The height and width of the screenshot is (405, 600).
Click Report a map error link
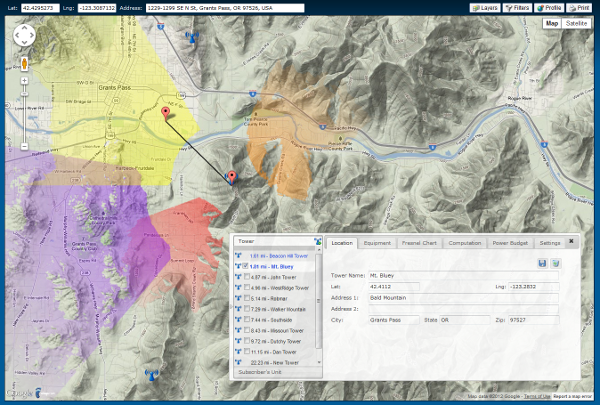pyautogui.click(x=572, y=396)
